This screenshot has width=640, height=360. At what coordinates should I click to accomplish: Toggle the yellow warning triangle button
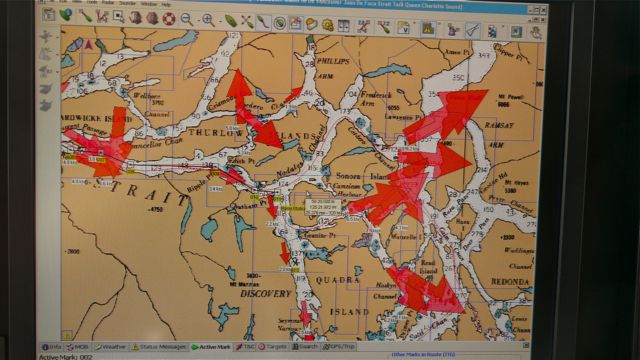click(428, 29)
